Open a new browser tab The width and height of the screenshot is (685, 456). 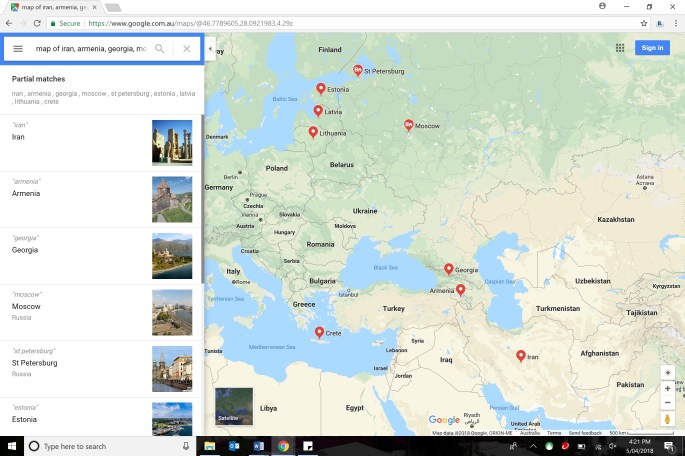pyautogui.click(x=113, y=7)
